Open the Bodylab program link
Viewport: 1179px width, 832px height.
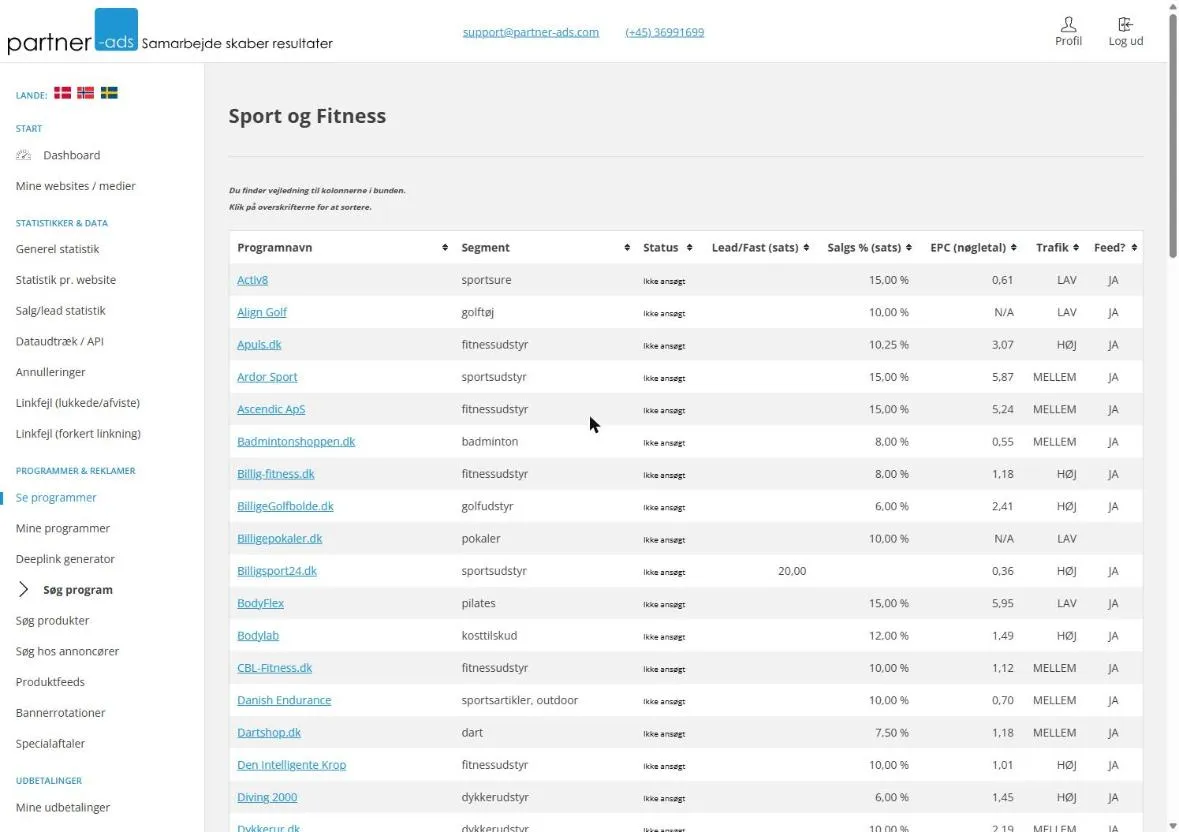coord(258,635)
